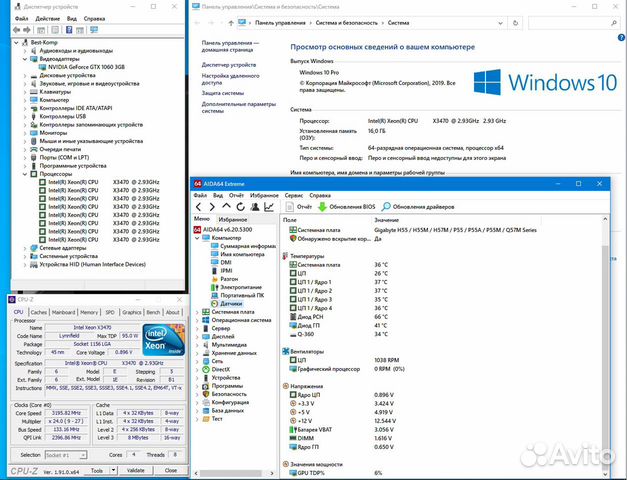Click the monitor scan icon in Device Manager toolbar

94,30
